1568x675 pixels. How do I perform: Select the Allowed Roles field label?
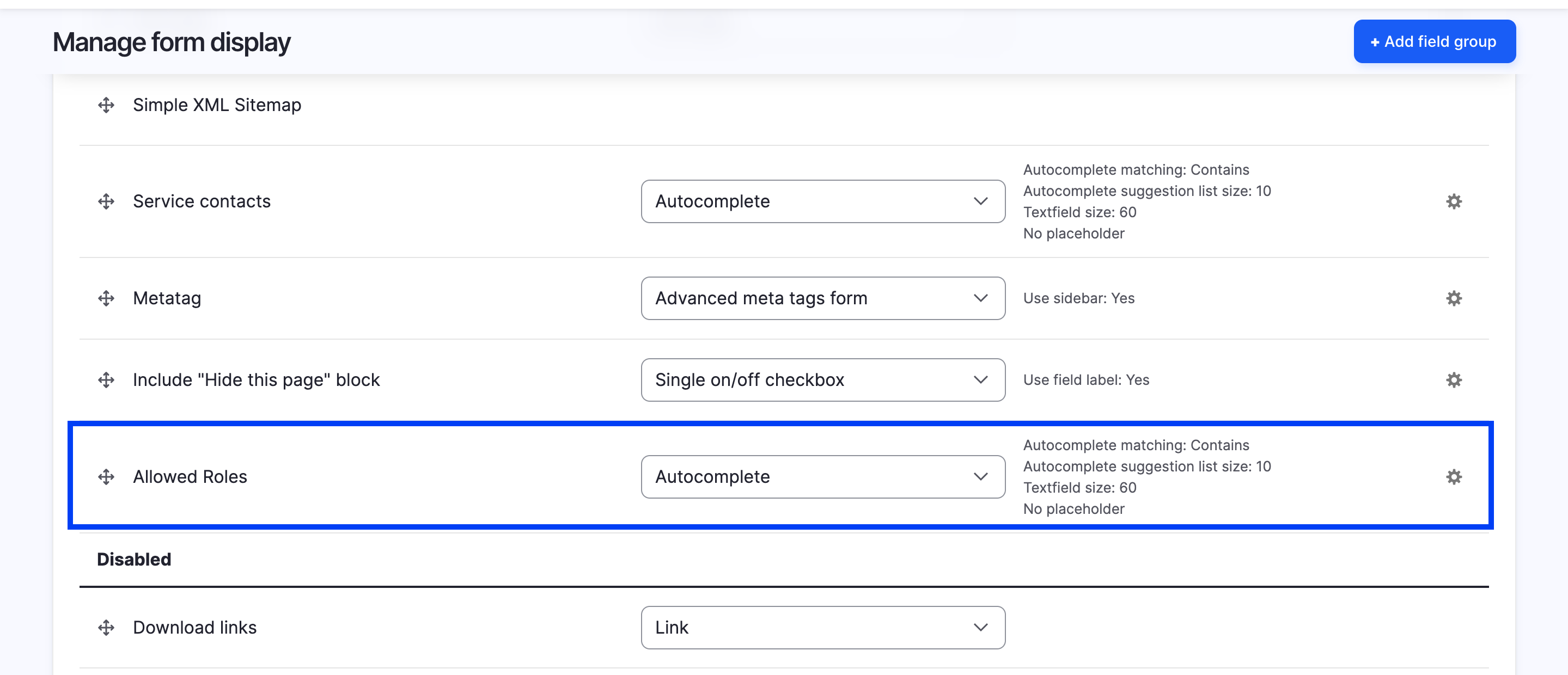[190, 476]
